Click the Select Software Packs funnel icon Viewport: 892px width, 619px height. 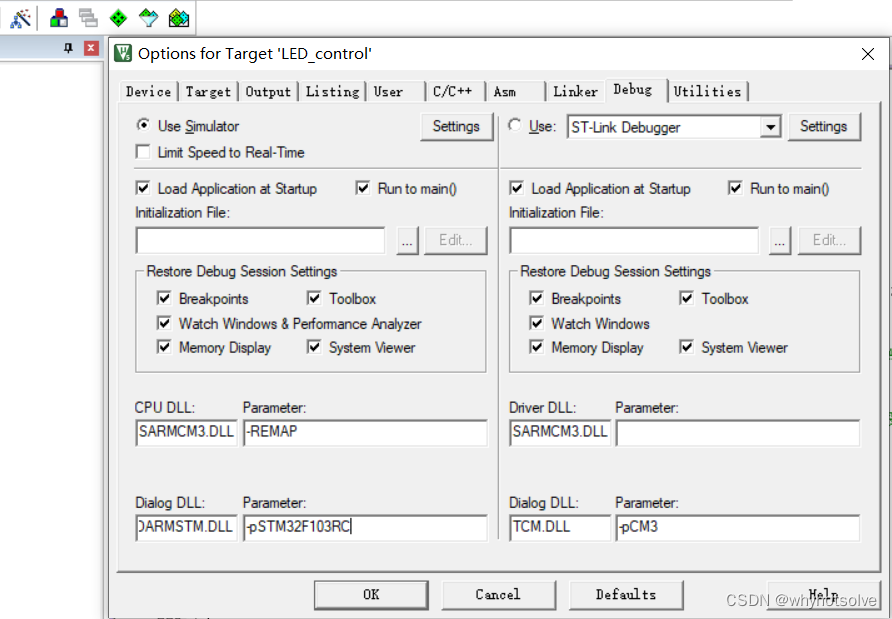tap(148, 18)
